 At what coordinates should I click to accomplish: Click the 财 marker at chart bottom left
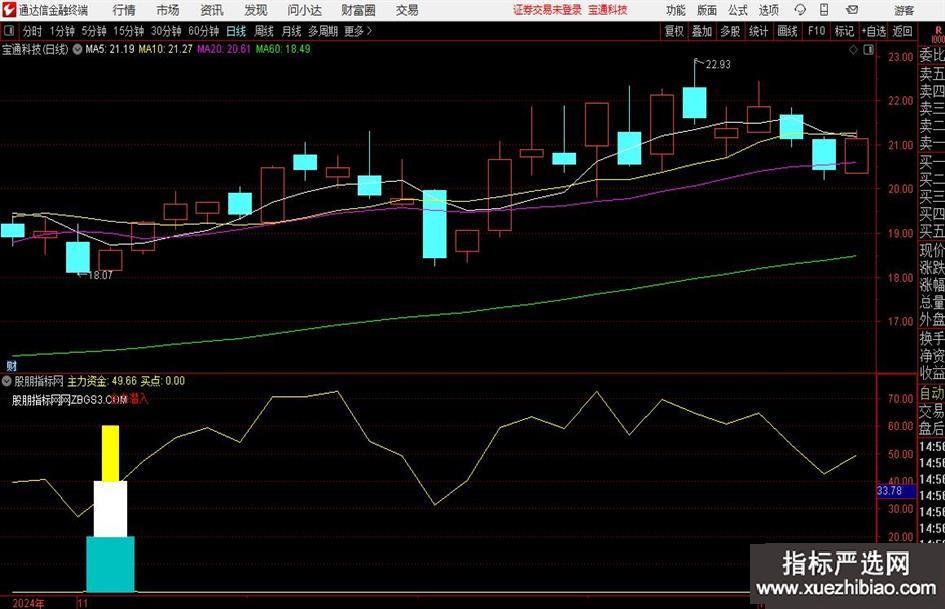(11, 365)
